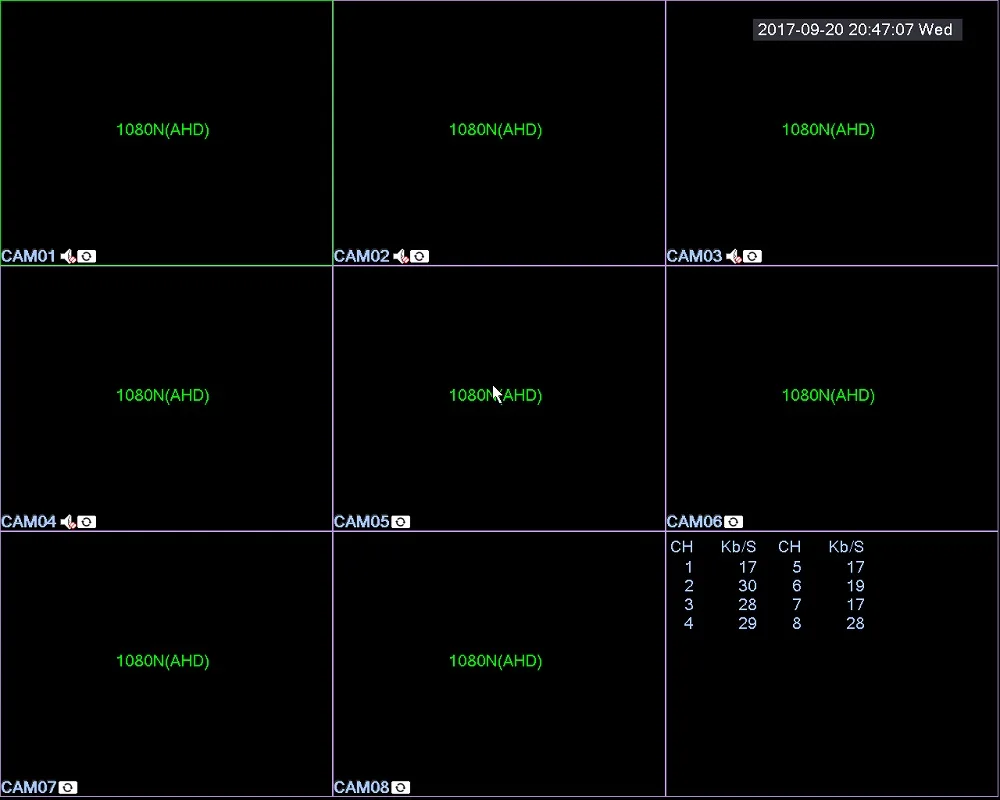The height and width of the screenshot is (800, 1000).
Task: Click the CAM08 recording status icon
Action: (401, 787)
